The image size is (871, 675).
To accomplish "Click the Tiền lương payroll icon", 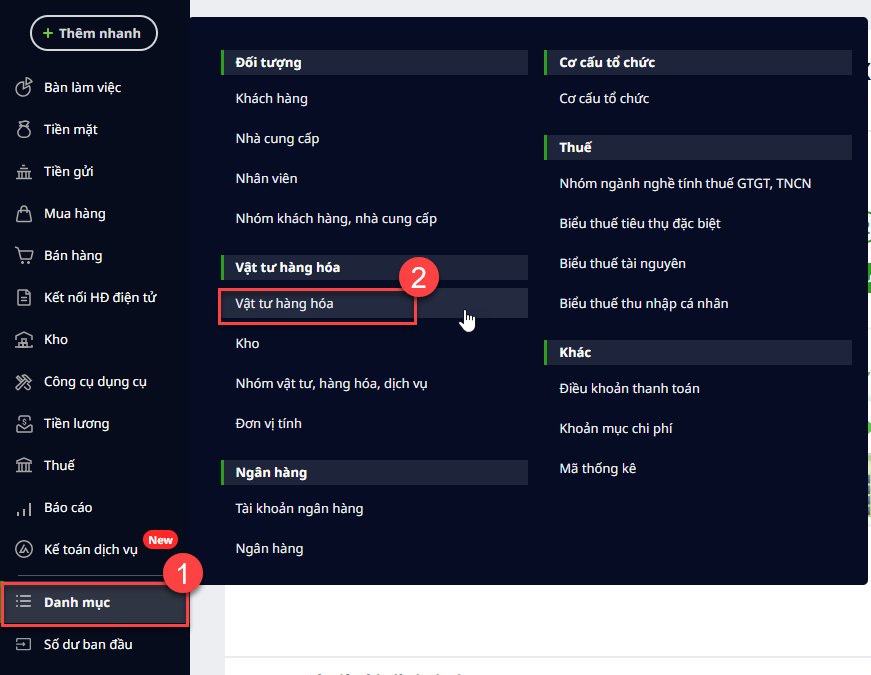I will point(24,424).
